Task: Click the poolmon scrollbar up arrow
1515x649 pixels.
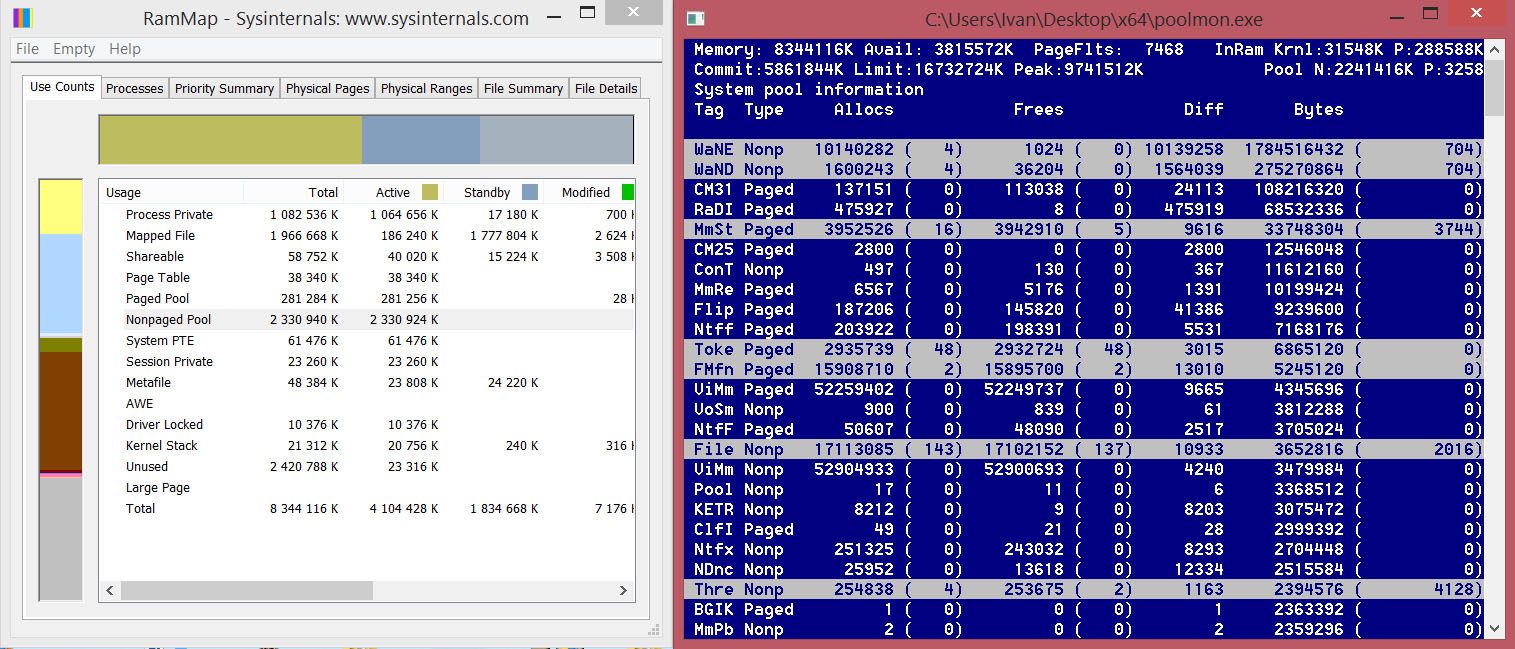Action: click(x=1494, y=49)
